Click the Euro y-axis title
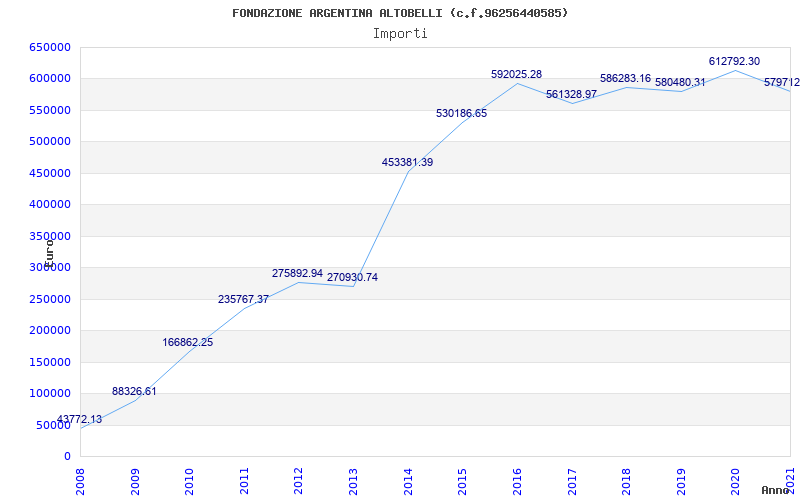Screen dimensions: 800x500 (x=49, y=253)
